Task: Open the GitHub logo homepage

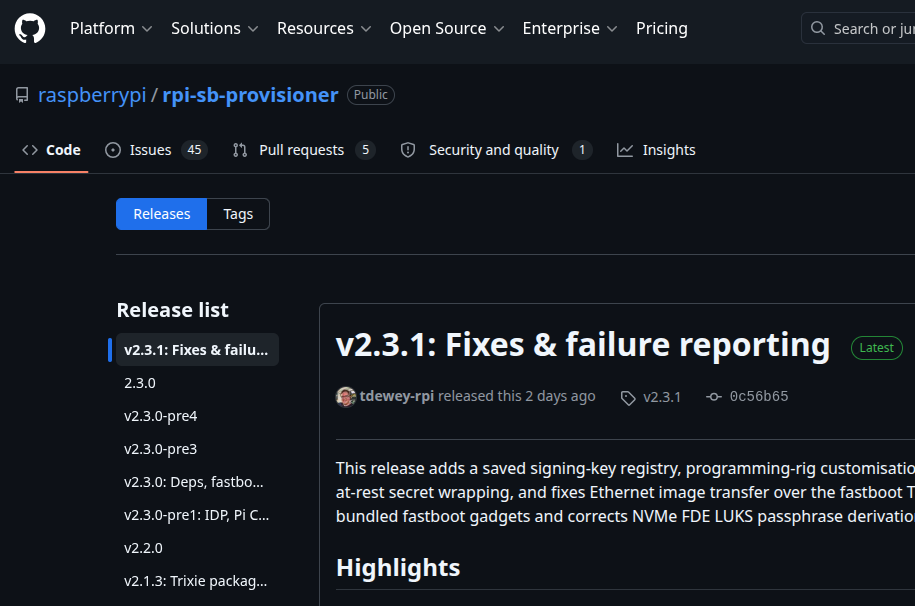Action: [30, 29]
